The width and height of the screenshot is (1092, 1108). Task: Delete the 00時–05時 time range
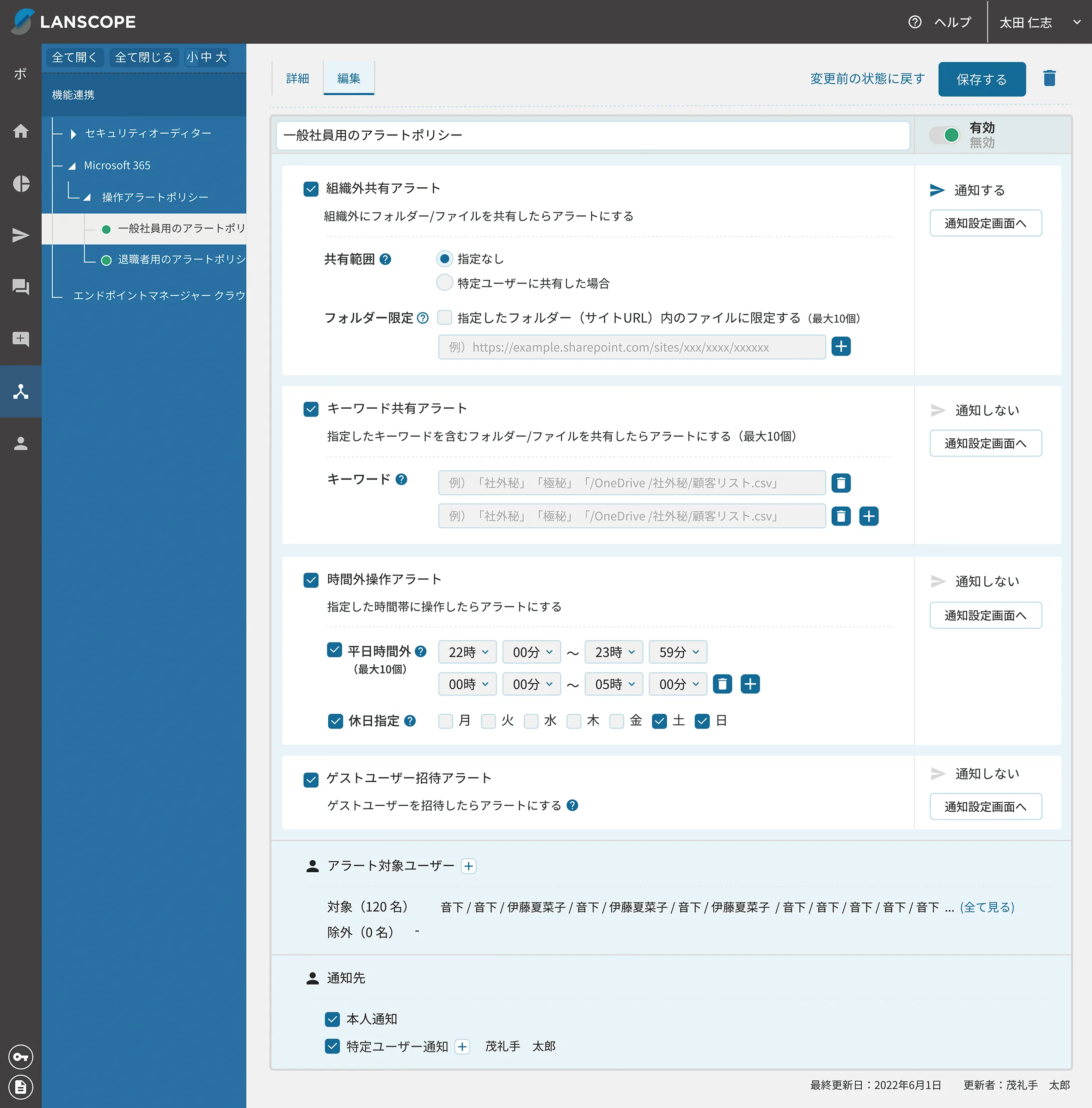tap(722, 684)
